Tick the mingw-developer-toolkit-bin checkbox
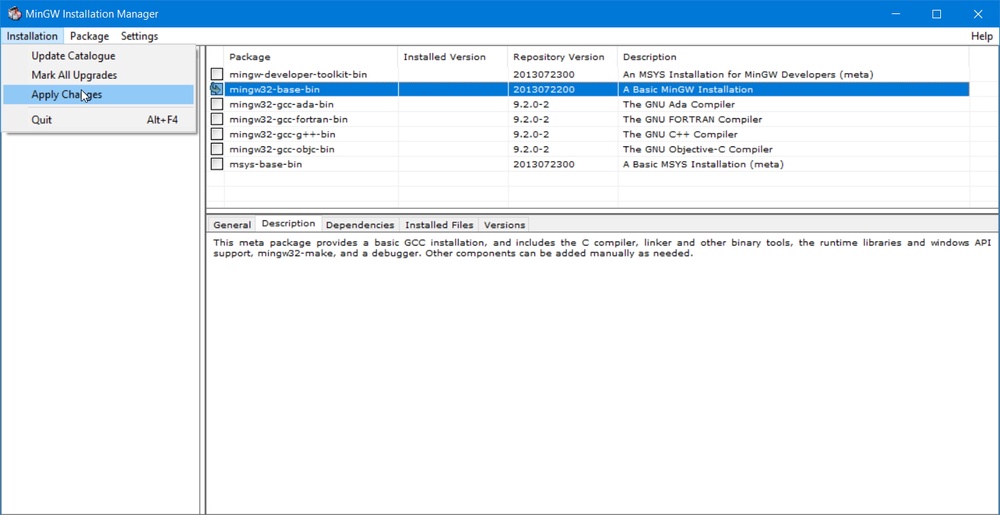 coord(217,74)
